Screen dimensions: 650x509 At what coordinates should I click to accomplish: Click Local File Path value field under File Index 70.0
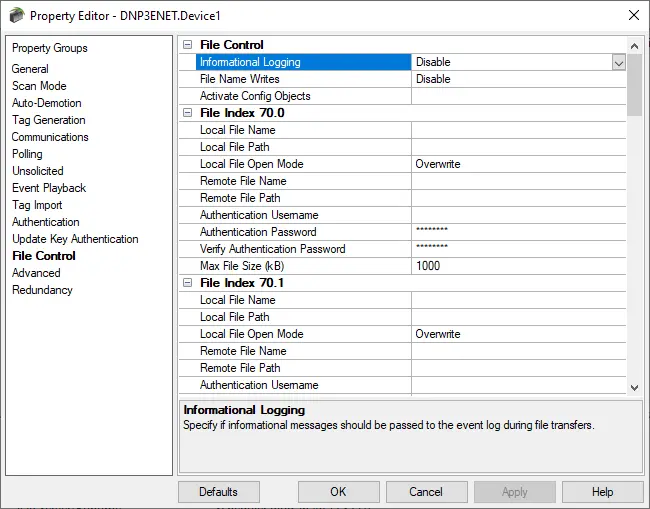[519, 147]
